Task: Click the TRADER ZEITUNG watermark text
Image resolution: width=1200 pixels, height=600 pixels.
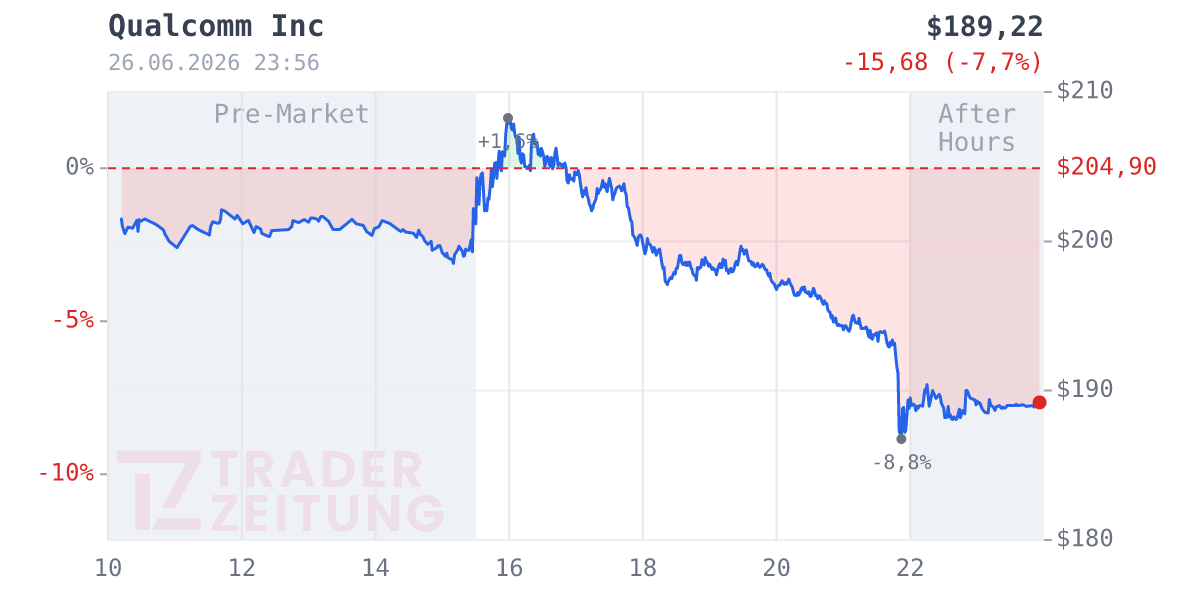Action: 327,491
